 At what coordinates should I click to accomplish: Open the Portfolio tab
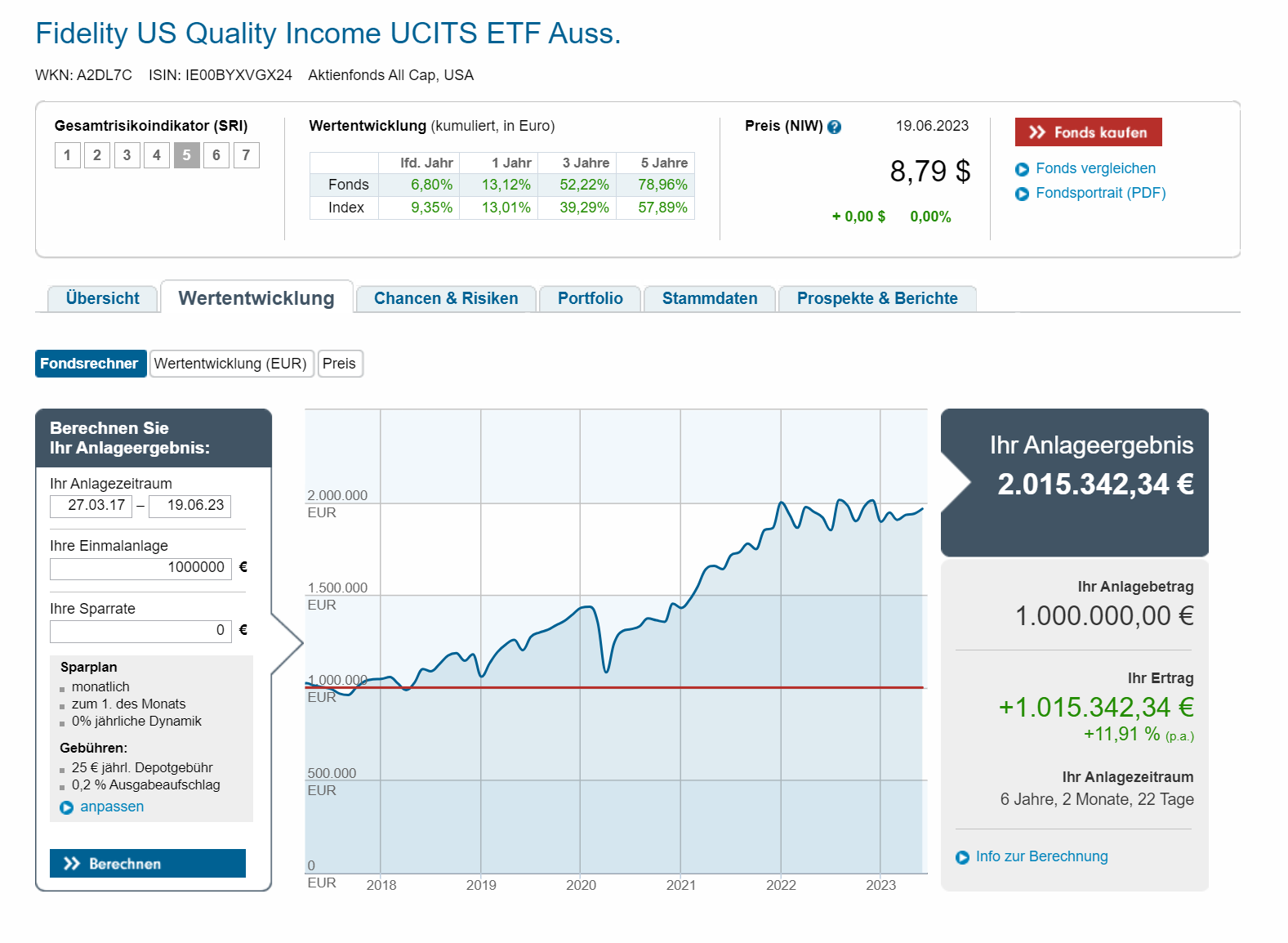590,298
